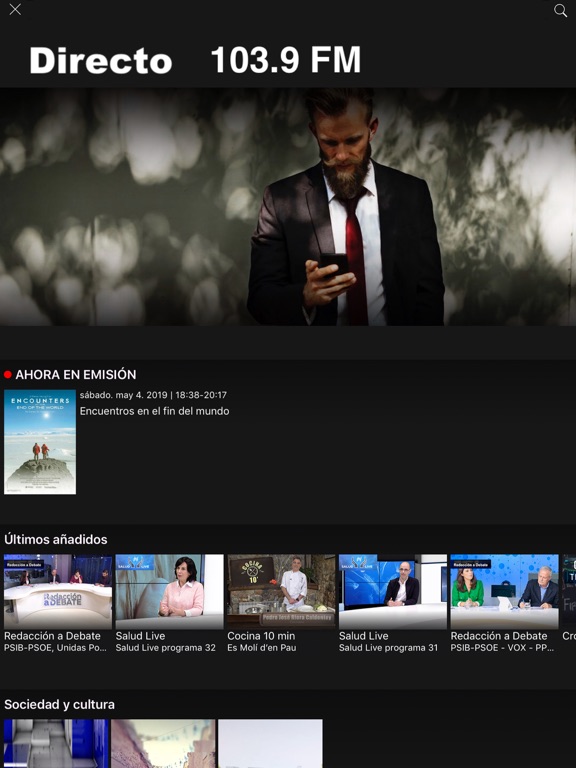This screenshot has height=768, width=576.
Task: Click the 'sábado. may 4. 2019 | 18:38-20:17' schedule text
Action: point(153,395)
